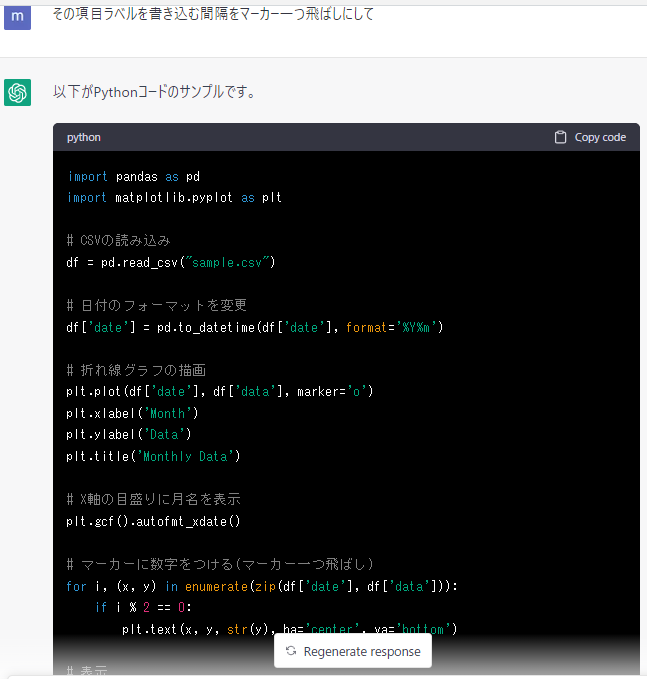
Task: Click the clipboard icon beside Copy code
Action: pos(560,137)
